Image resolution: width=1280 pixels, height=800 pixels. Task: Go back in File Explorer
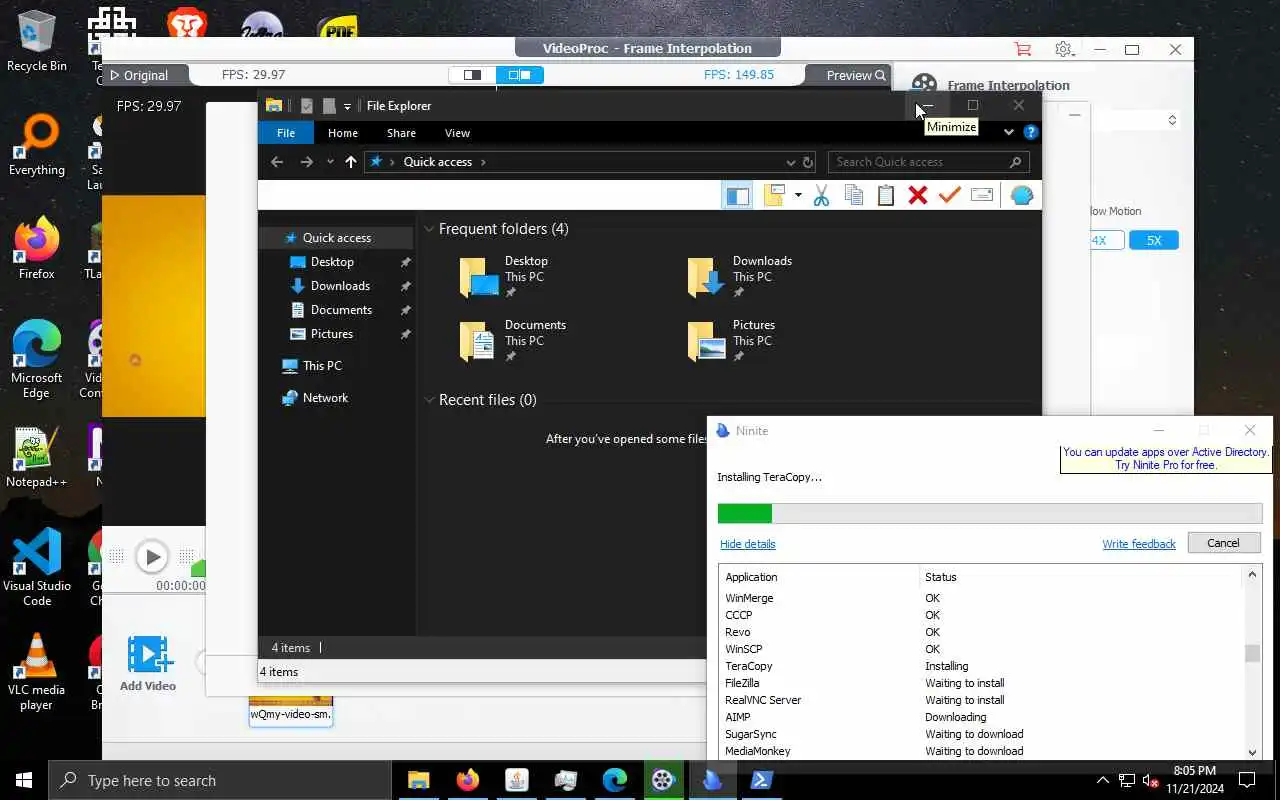(277, 162)
